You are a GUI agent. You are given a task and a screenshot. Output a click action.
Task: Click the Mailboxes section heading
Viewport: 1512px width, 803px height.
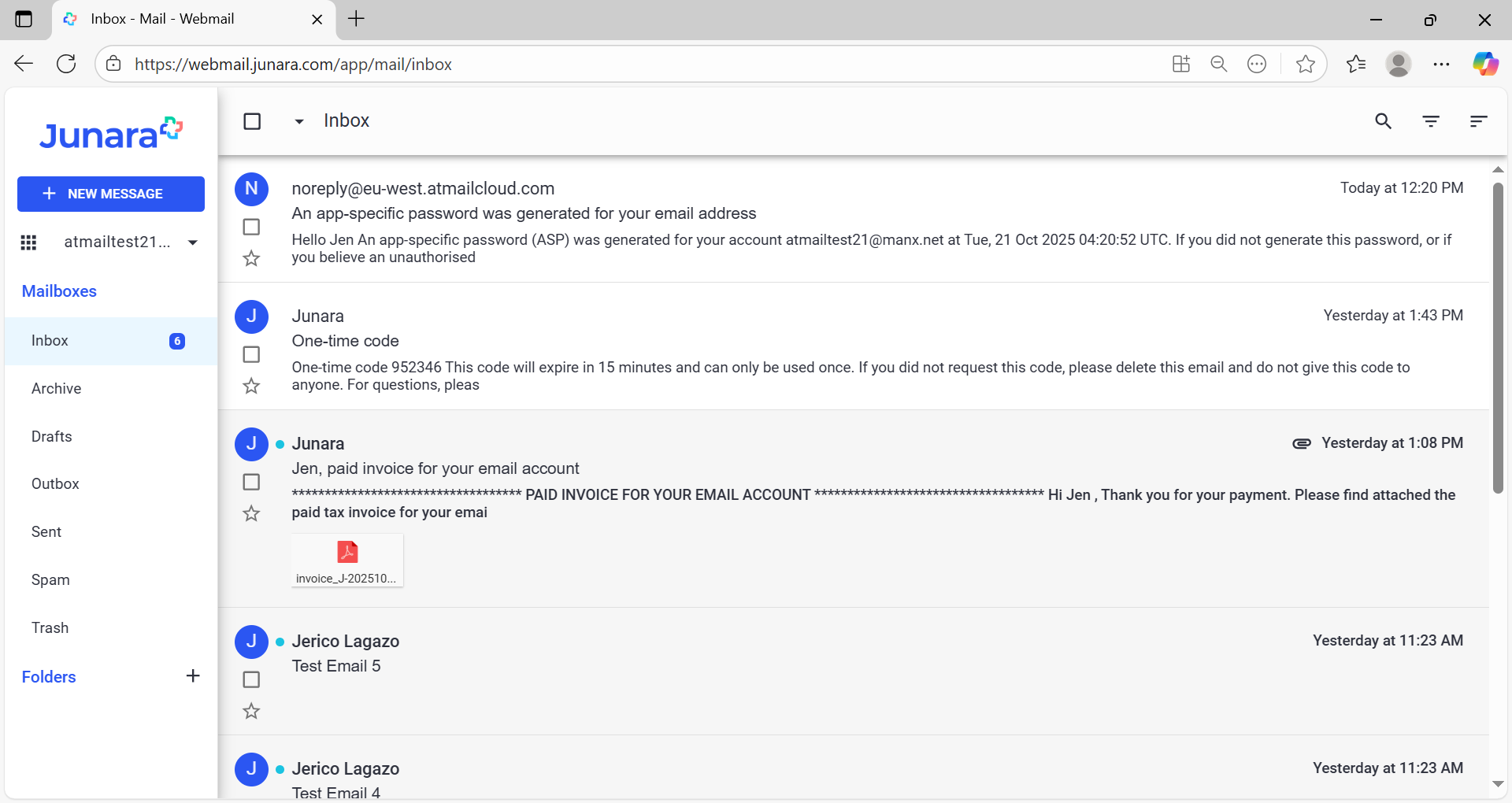[59, 291]
